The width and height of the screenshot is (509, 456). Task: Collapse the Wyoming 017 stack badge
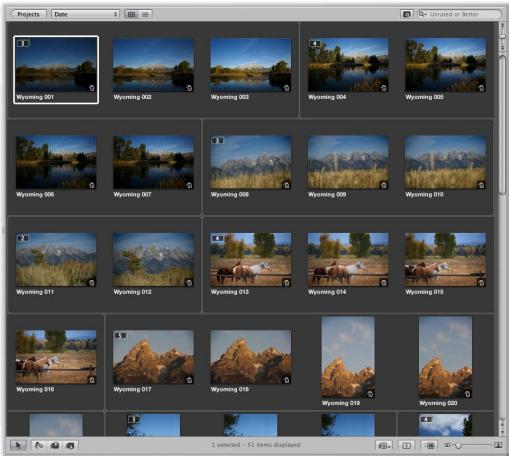pyautogui.click(x=120, y=335)
